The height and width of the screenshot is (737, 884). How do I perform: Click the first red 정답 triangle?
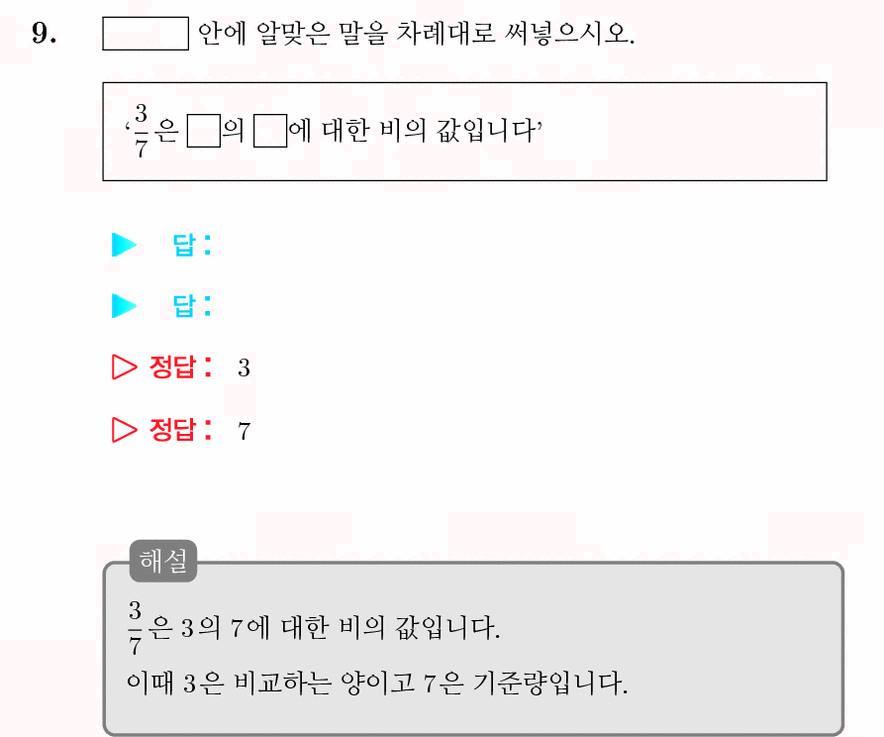(x=125, y=367)
